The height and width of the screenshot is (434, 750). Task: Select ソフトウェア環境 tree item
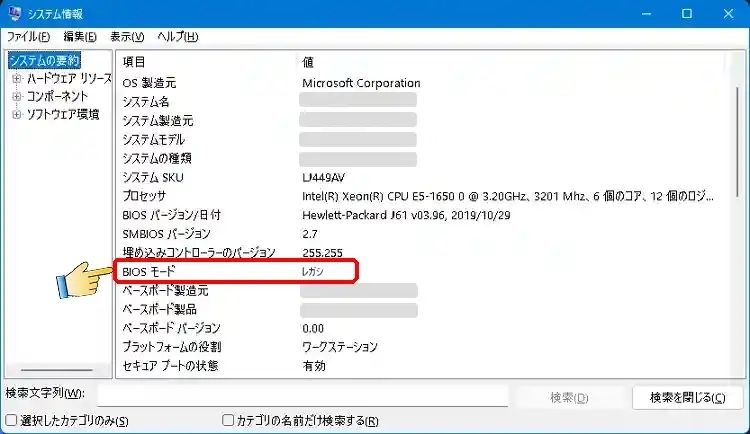click(x=63, y=115)
